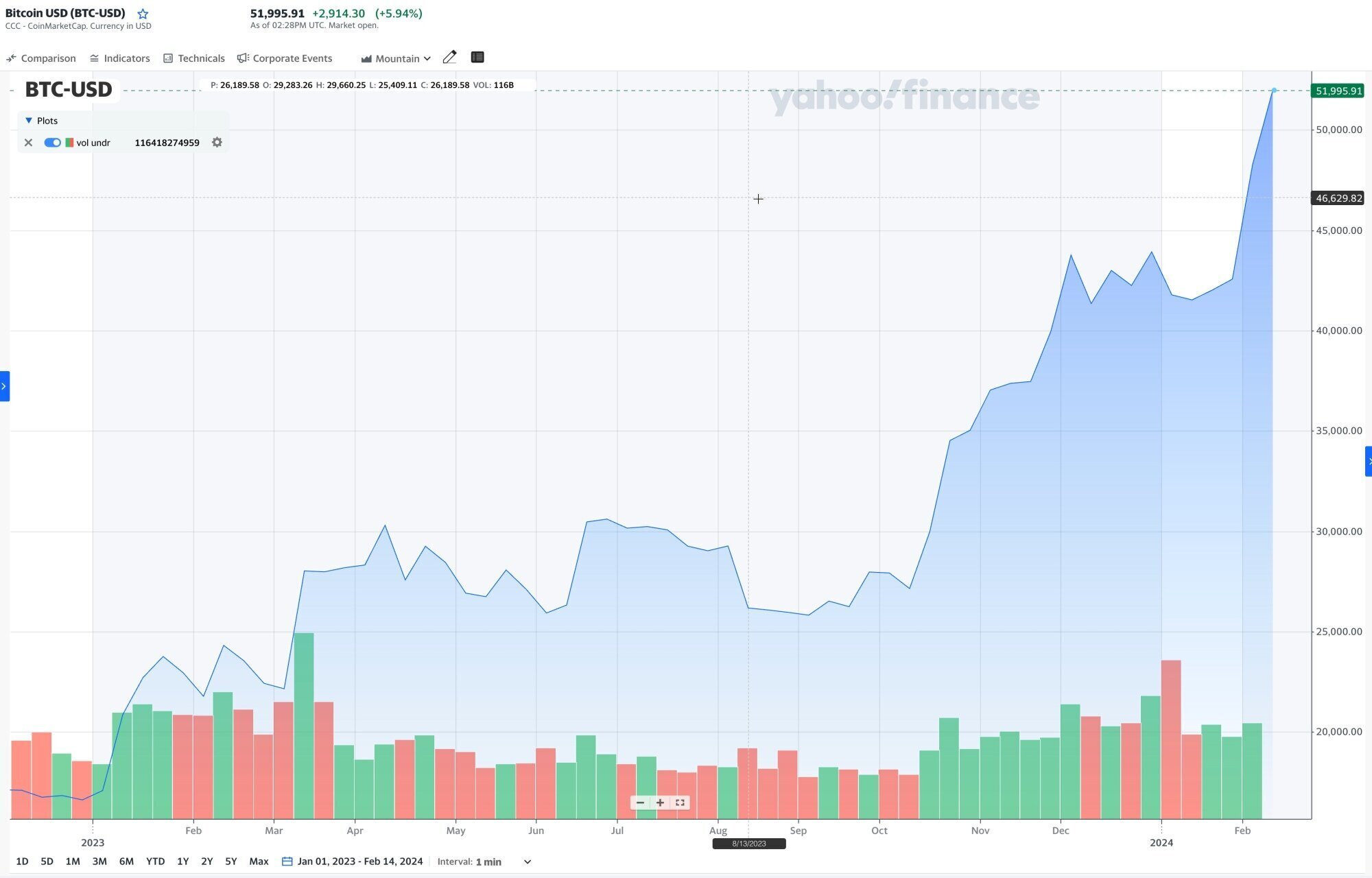Image resolution: width=1372 pixels, height=878 pixels.
Task: Zoom in the chart with plus button
Action: (660, 803)
